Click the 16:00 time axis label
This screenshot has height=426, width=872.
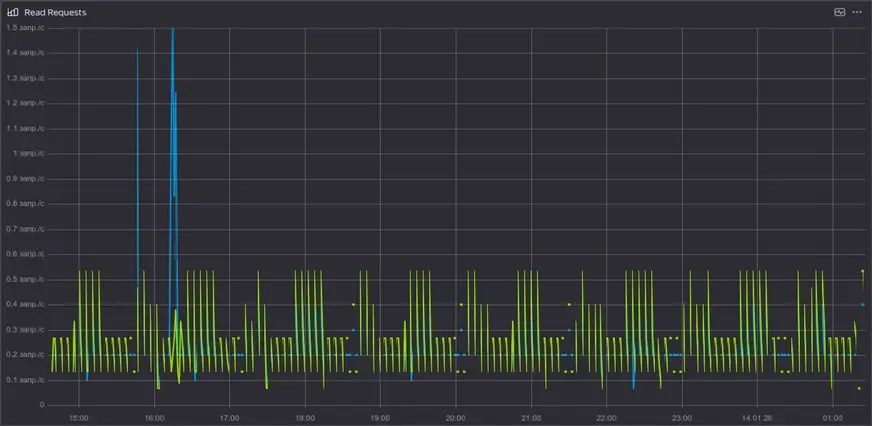pos(154,417)
